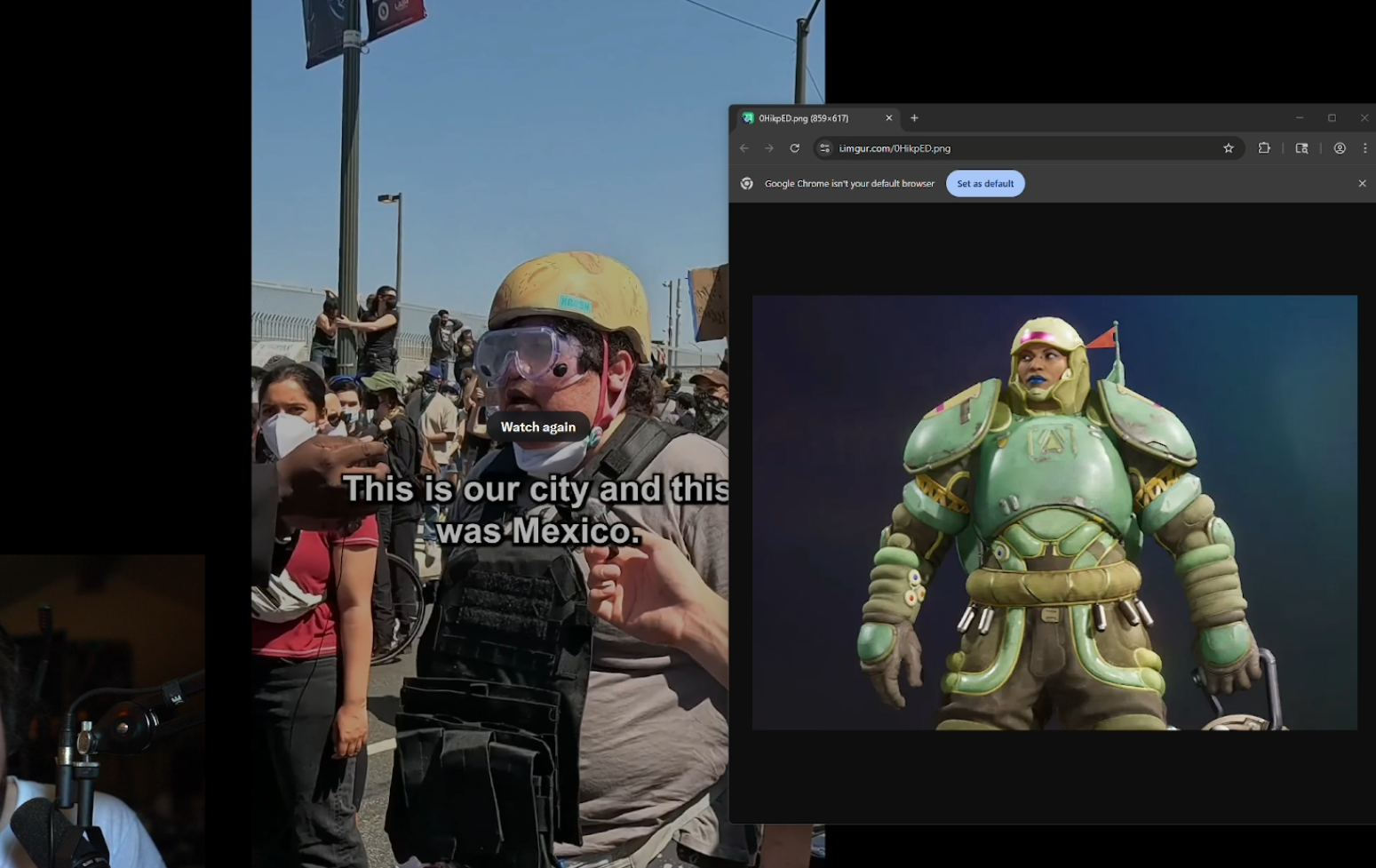The image size is (1376, 868).
Task: Open the Chrome profile icon
Action: tap(1340, 148)
